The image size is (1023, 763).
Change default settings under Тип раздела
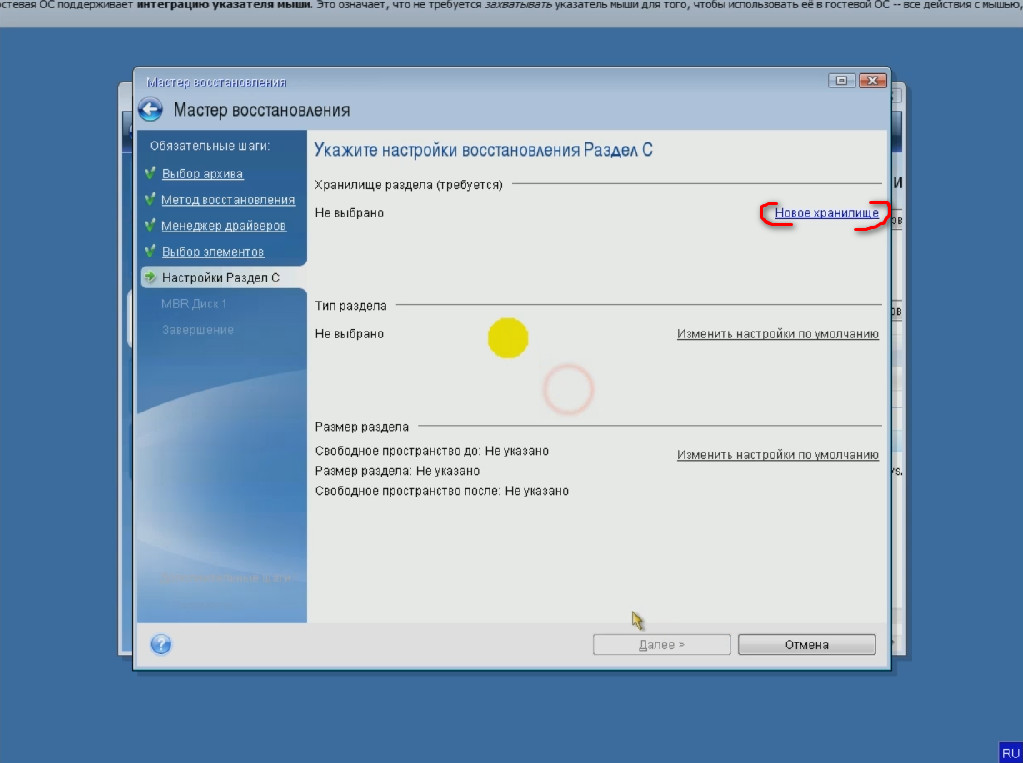(777, 334)
